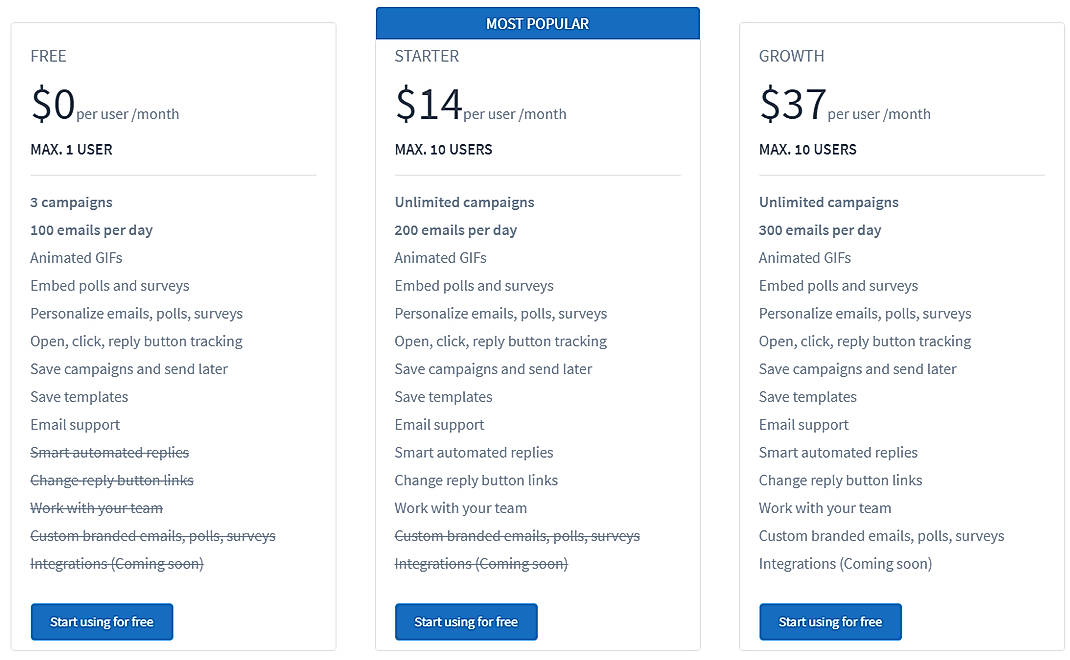Click Work with your team in the Starter plan

coord(461,508)
